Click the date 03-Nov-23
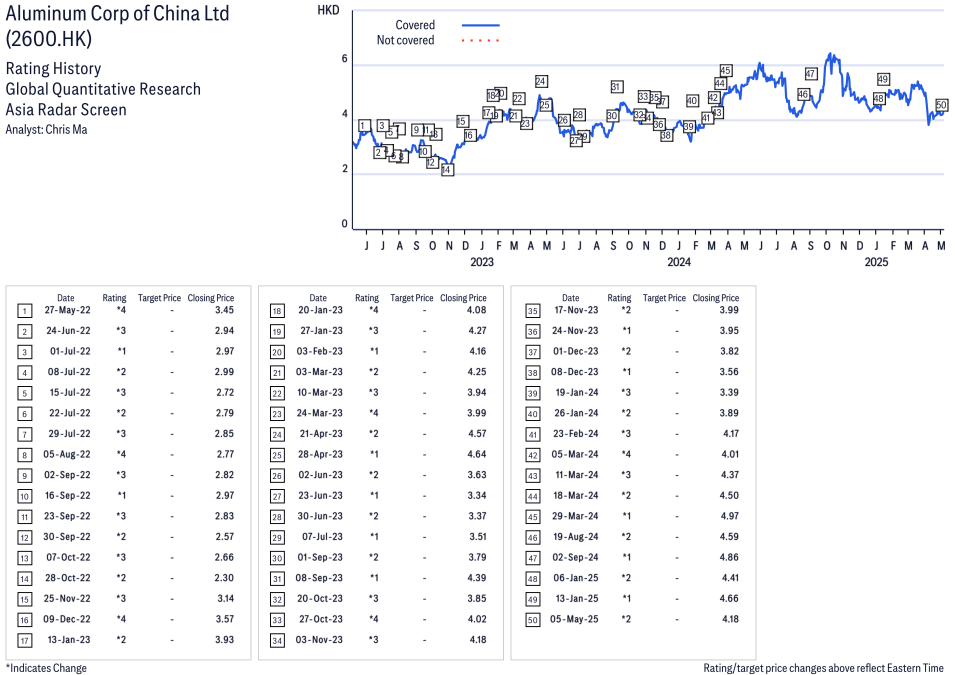The width and height of the screenshot is (955, 675). 319,640
